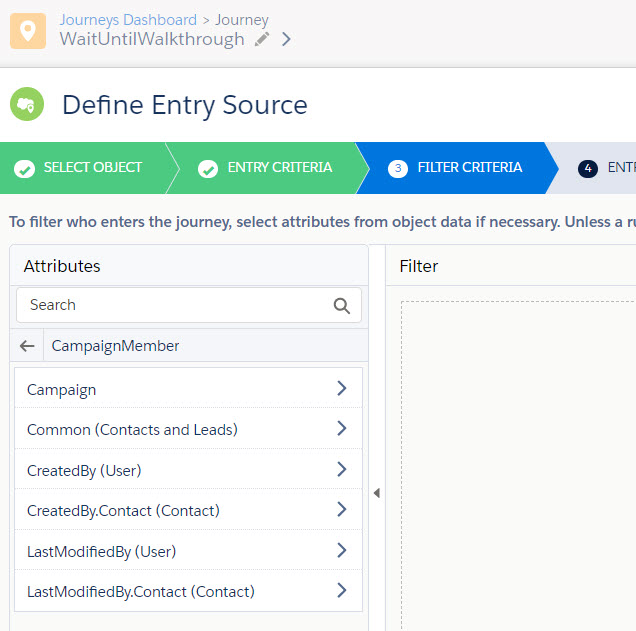Click the chevron next to the journey name
This screenshot has width=636, height=631.
(286, 40)
